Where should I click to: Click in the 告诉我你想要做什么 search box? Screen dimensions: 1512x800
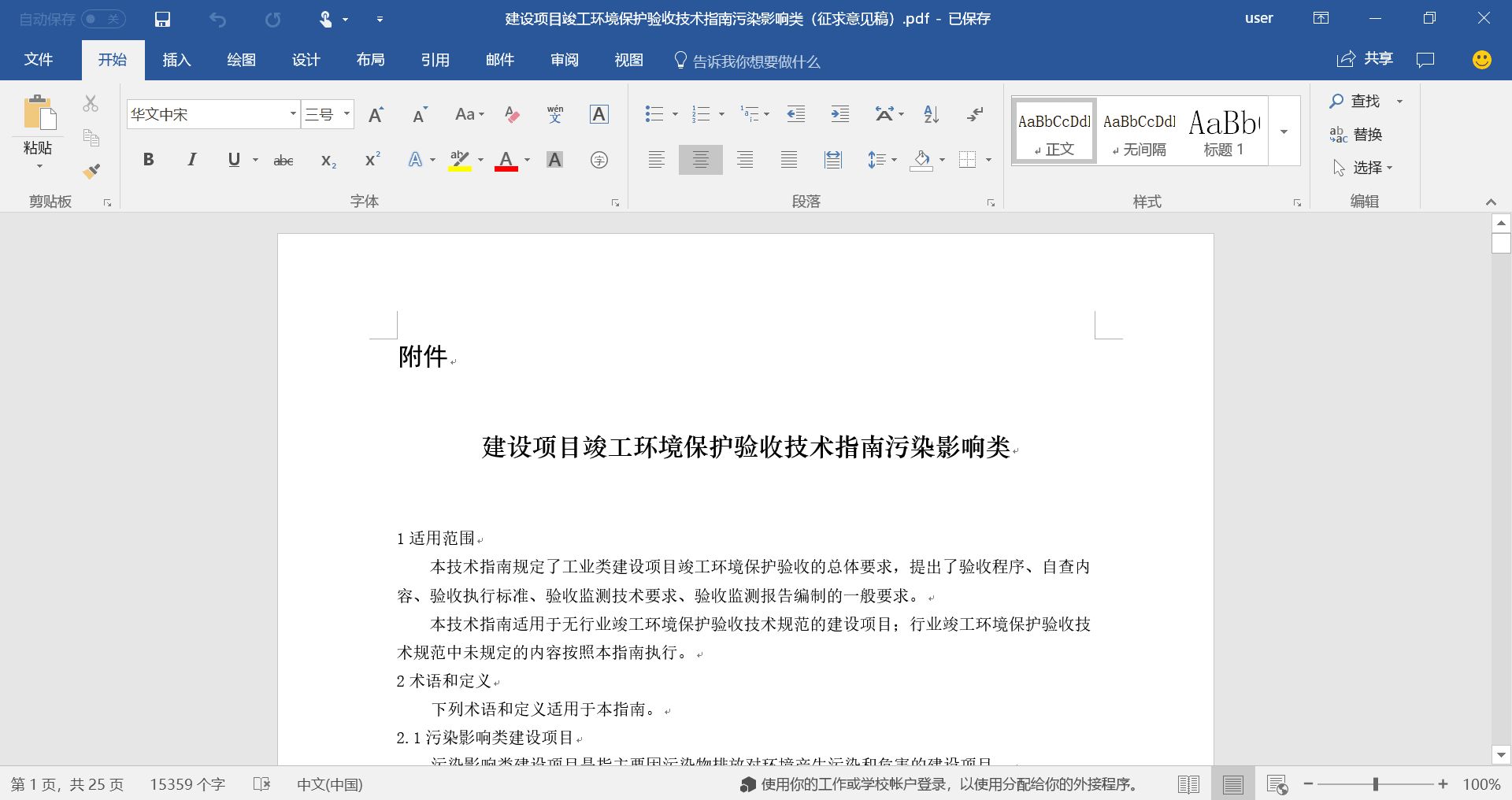(x=747, y=61)
